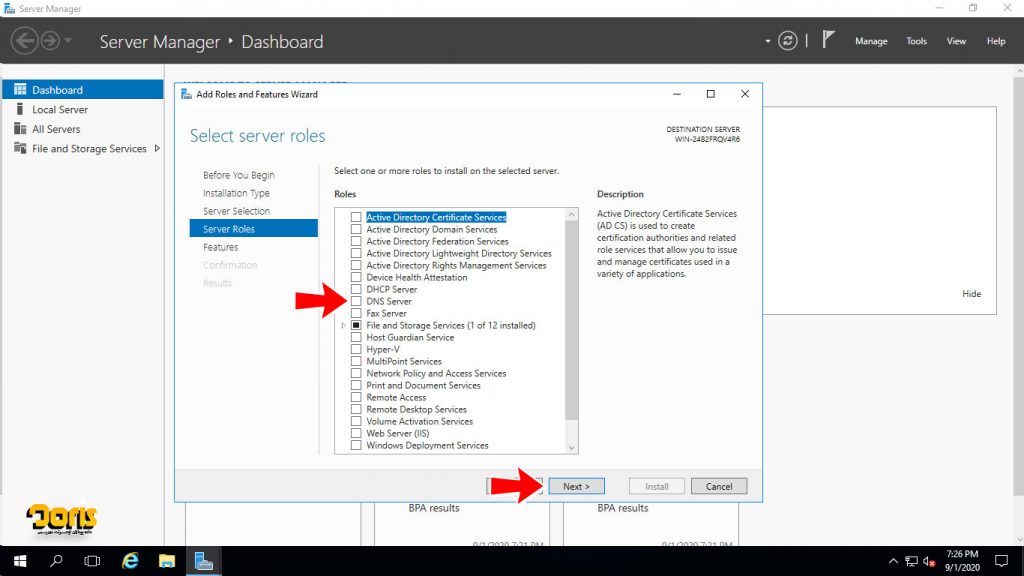Screen dimensions: 1024x576
Task: Check Network Policy and Access Services
Action: pyautogui.click(x=356, y=374)
